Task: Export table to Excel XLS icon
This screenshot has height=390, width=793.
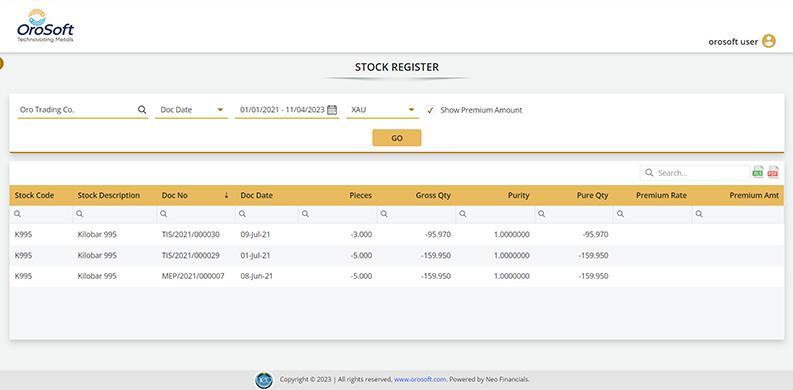Action: pyautogui.click(x=758, y=172)
